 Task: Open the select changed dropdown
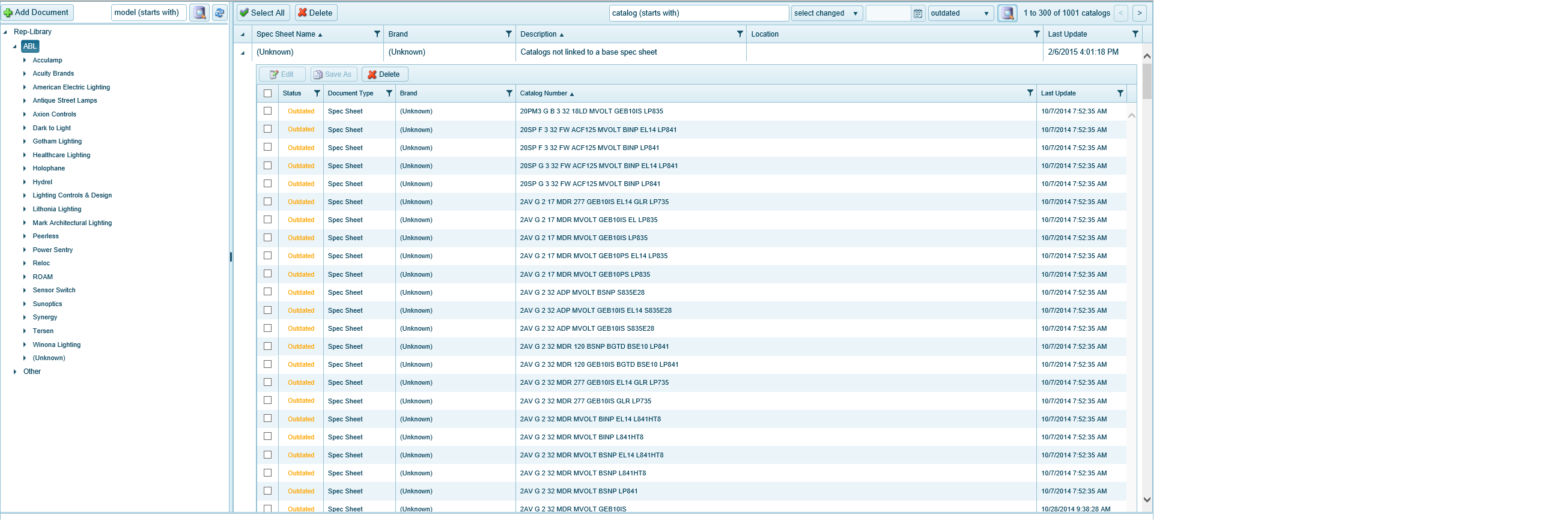point(827,13)
